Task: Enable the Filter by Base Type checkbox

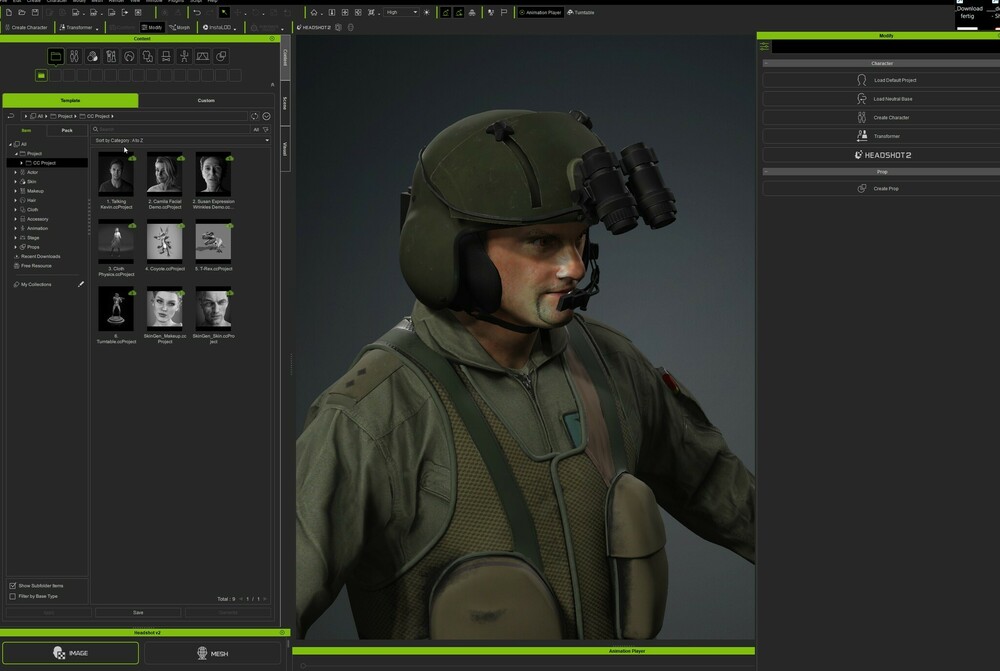Action: (12, 596)
